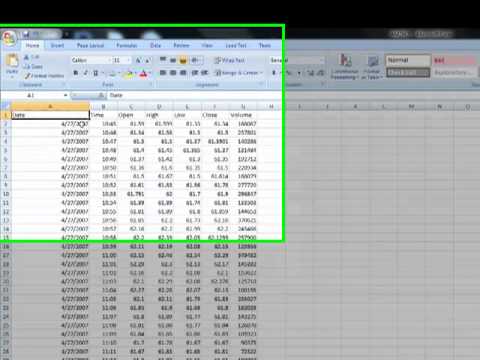Apply the Accounting currency format icon
The width and height of the screenshot is (480, 360).
(x=274, y=73)
